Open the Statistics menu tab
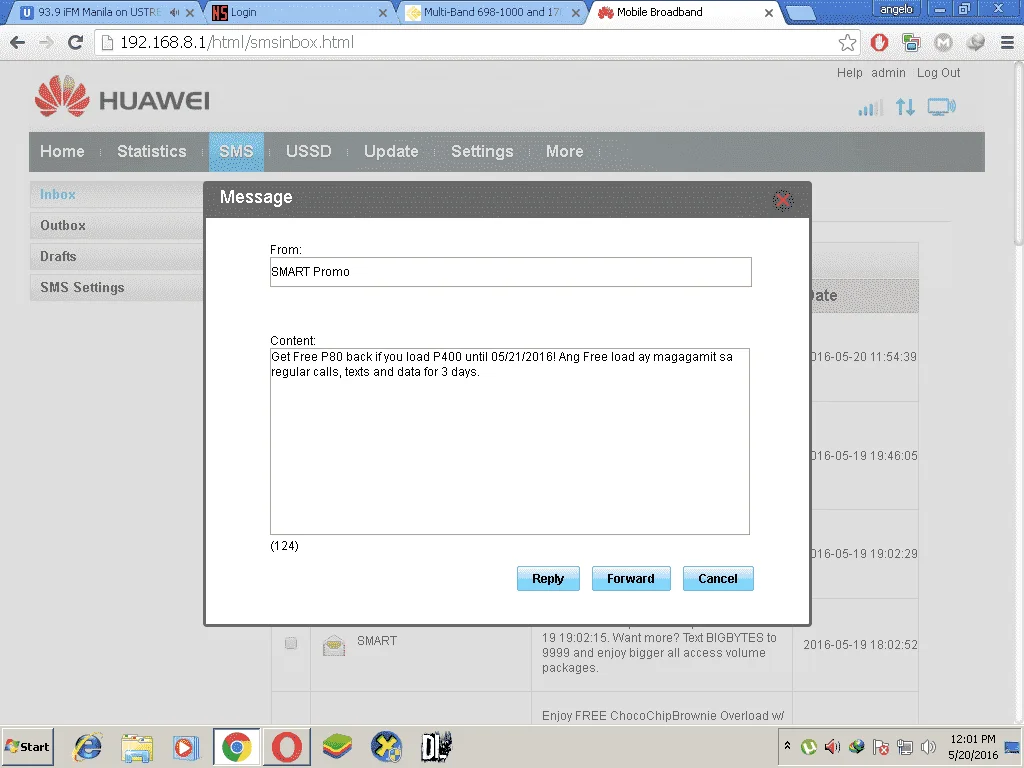The image size is (1024, 768). point(152,152)
